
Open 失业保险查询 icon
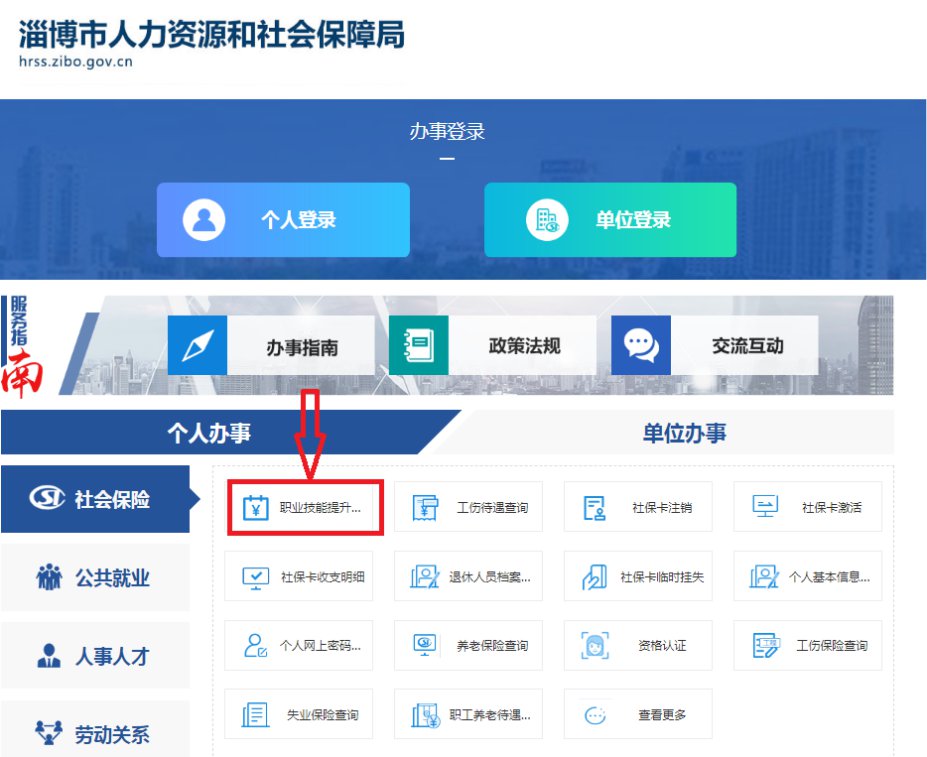pyautogui.click(x=257, y=715)
